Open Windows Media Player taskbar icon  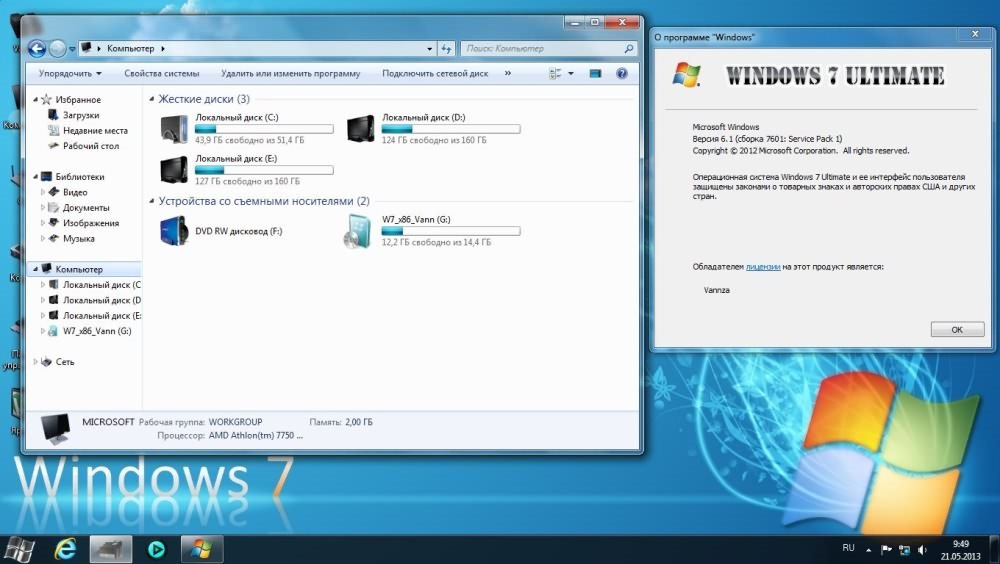click(x=156, y=548)
